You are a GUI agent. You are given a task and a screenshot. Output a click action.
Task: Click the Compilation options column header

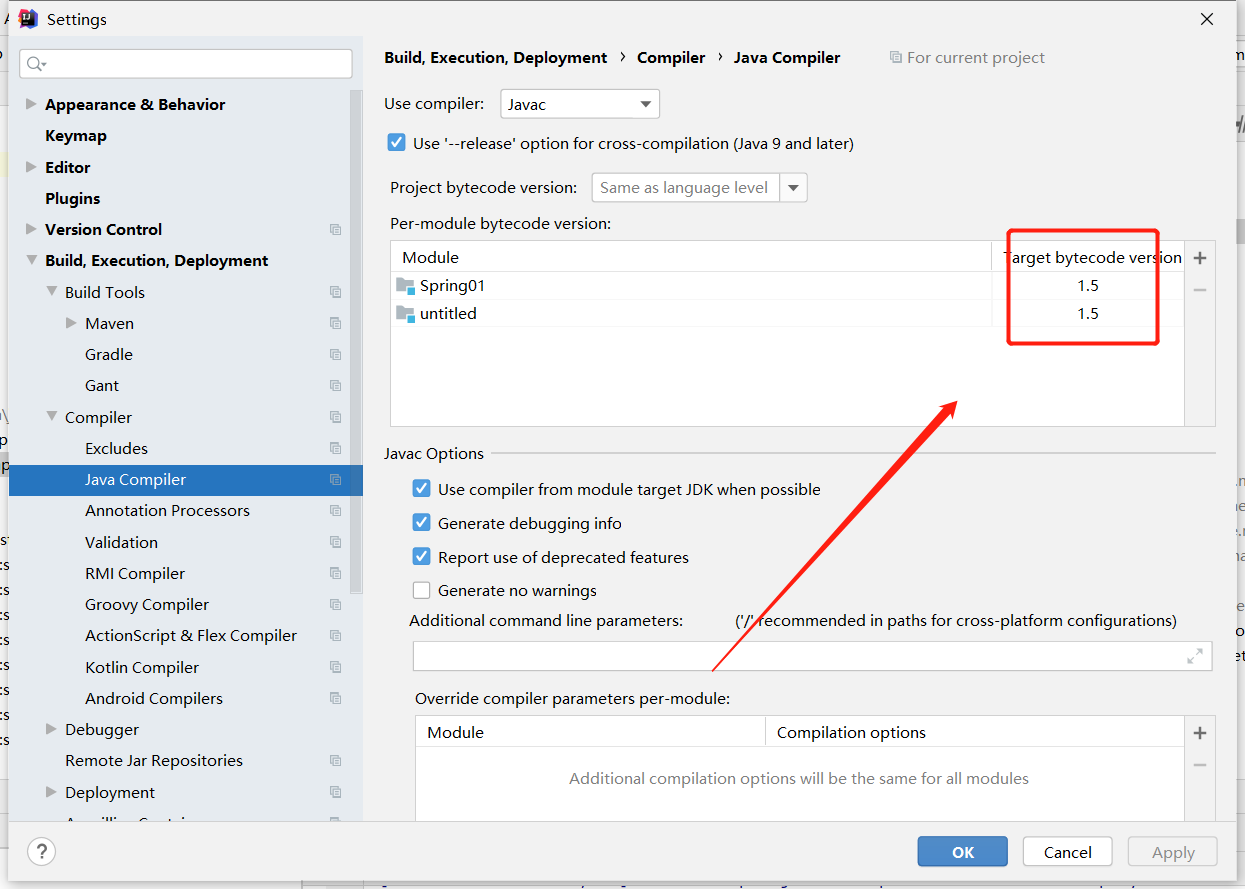975,733
